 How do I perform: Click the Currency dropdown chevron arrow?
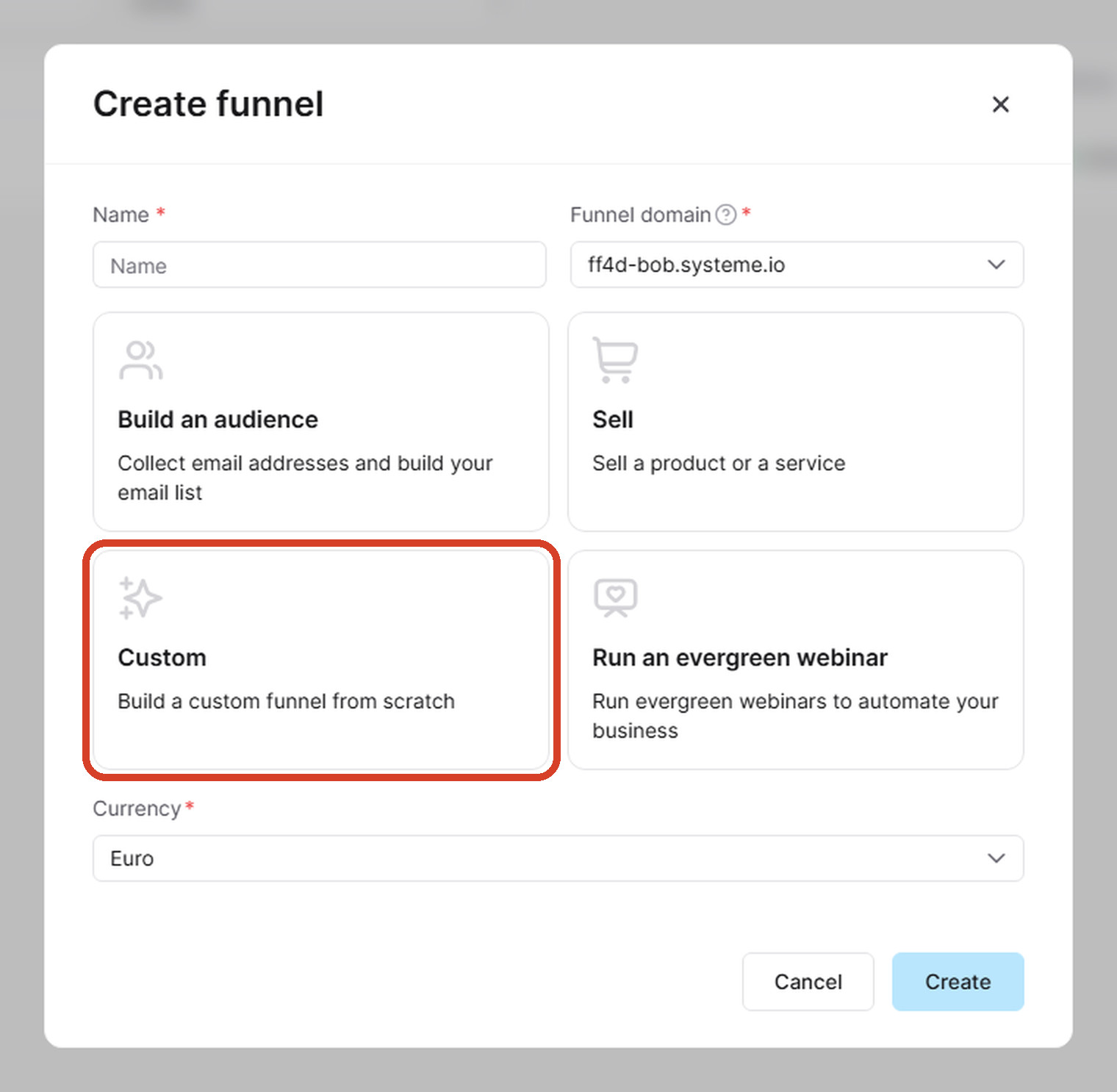tap(996, 858)
